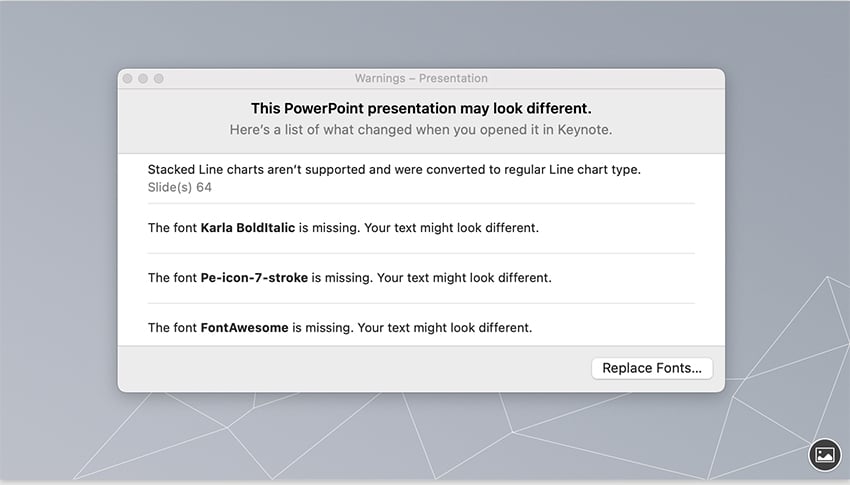Click the Warnings – Presentation title bar

[x=421, y=78]
